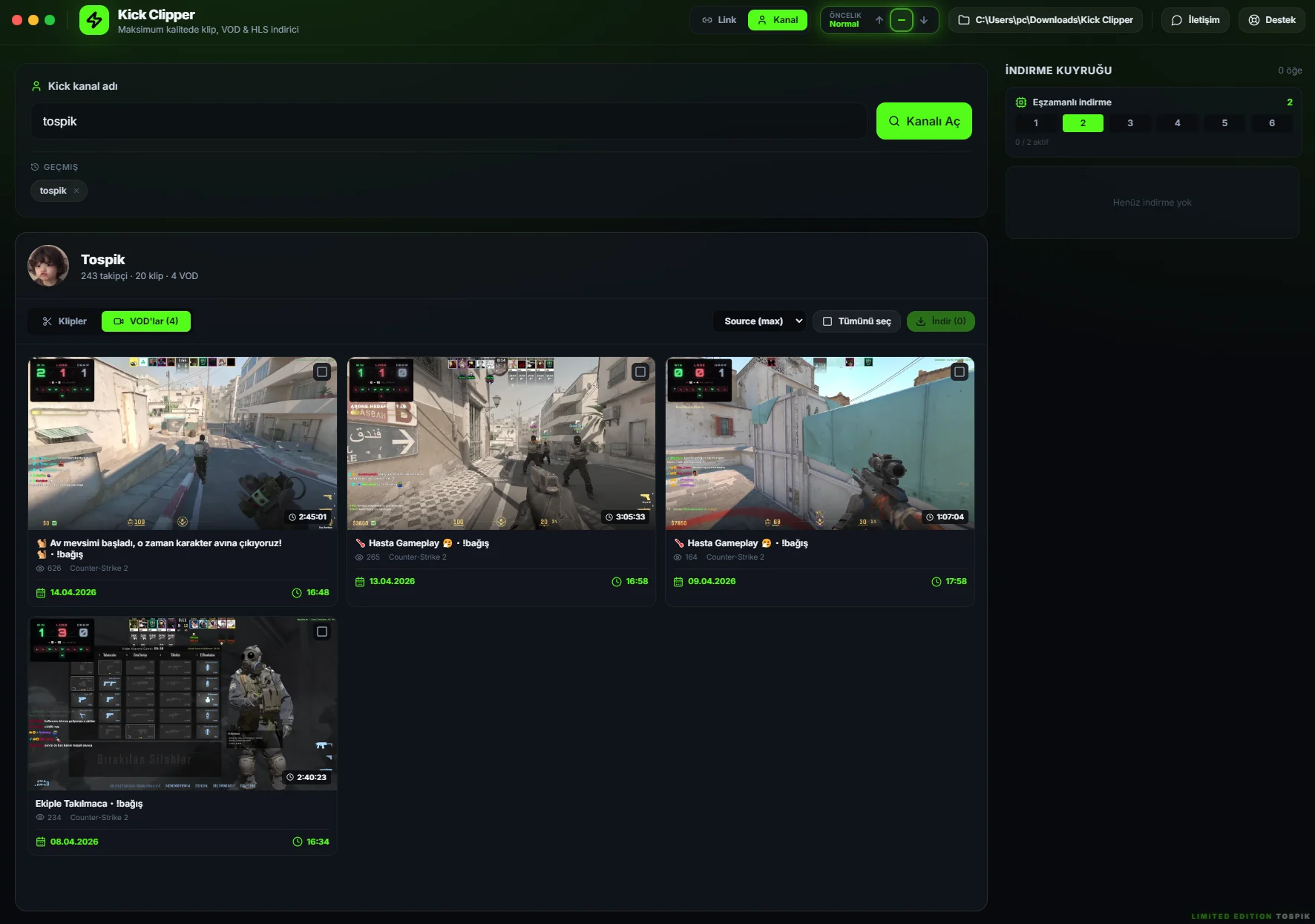Viewport: 1315px width, 924px height.
Task: Open the 09.04.2026 Hasta Gameplay thumbnail
Action: (820, 443)
